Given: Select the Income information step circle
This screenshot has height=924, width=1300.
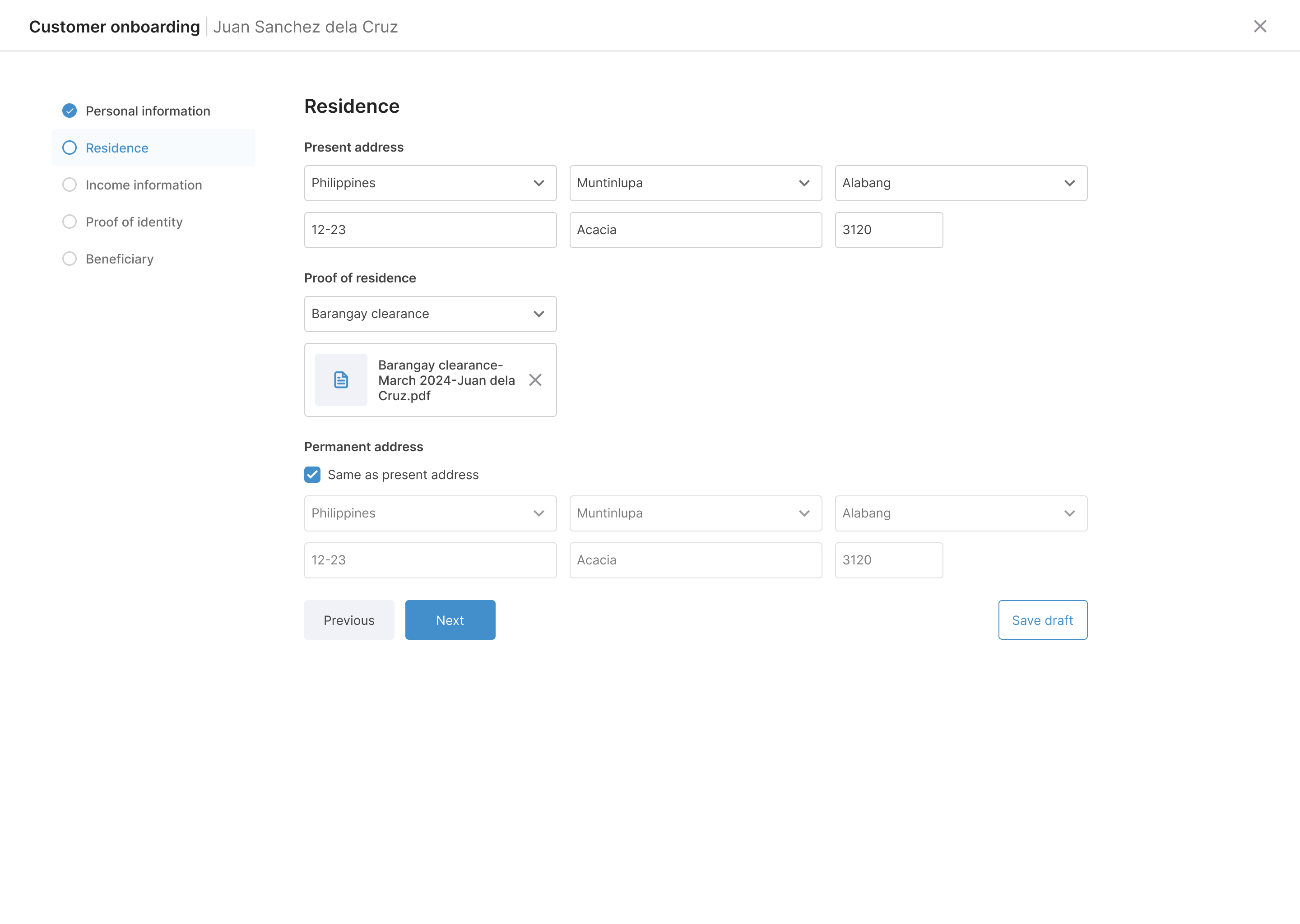Looking at the screenshot, I should coord(70,185).
